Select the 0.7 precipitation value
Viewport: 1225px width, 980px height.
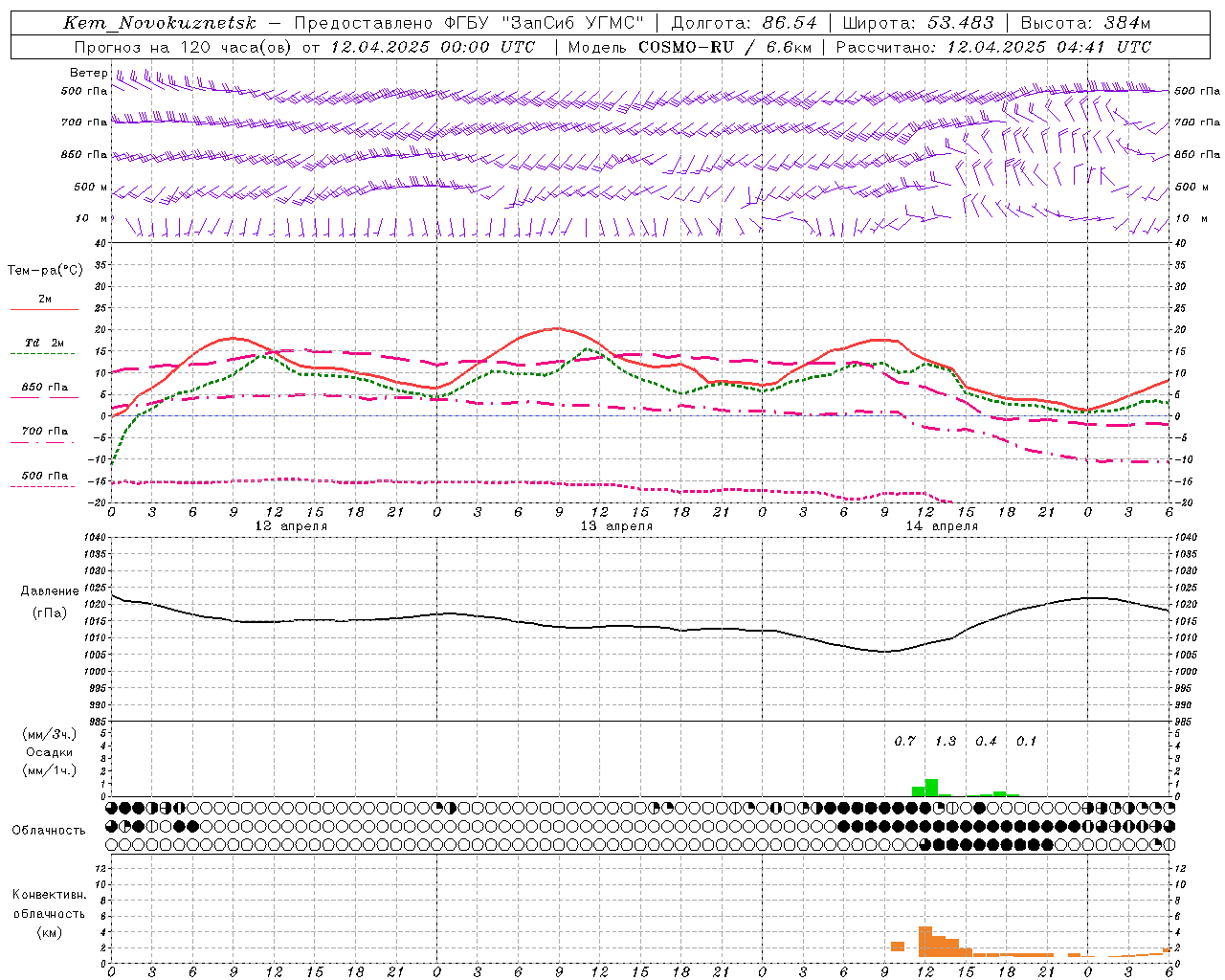click(x=904, y=742)
